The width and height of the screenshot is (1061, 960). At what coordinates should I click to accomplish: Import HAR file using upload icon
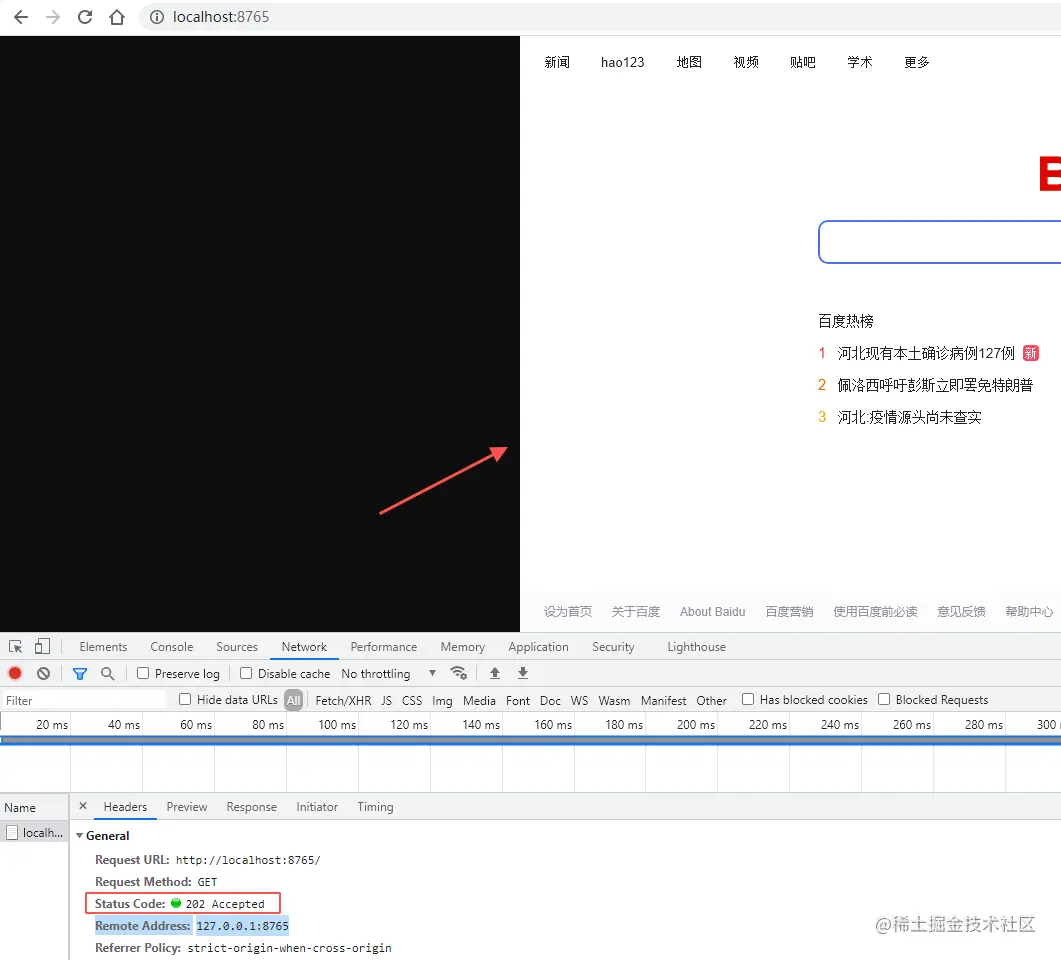[x=495, y=673]
